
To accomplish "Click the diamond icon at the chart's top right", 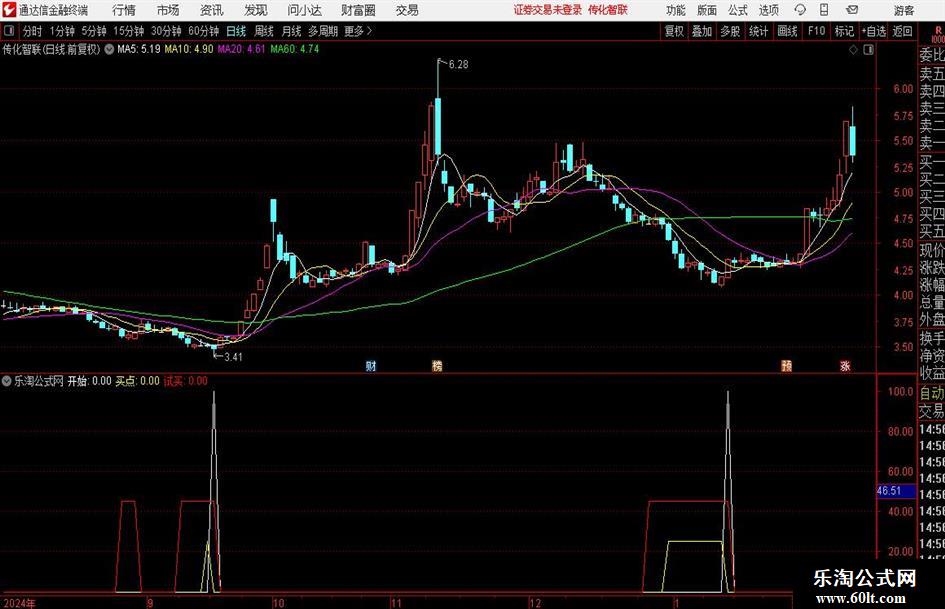I will (x=853, y=50).
